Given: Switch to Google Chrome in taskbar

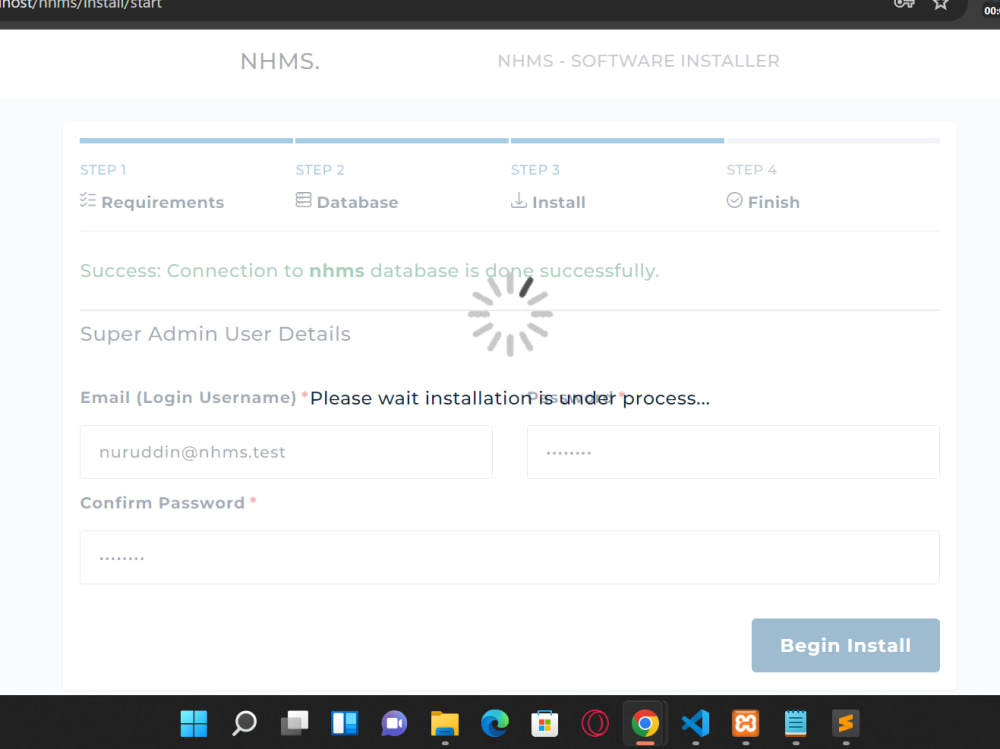Looking at the screenshot, I should (x=645, y=723).
